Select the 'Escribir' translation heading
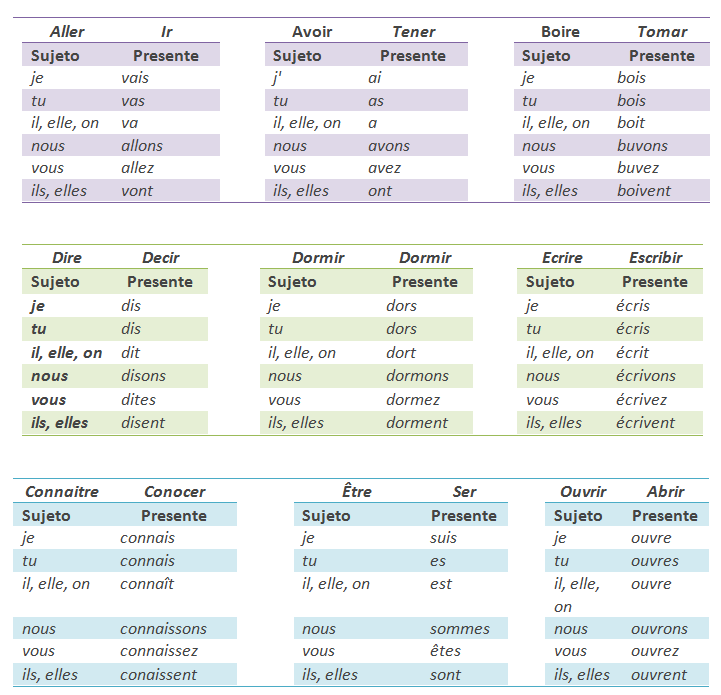 coord(655,258)
